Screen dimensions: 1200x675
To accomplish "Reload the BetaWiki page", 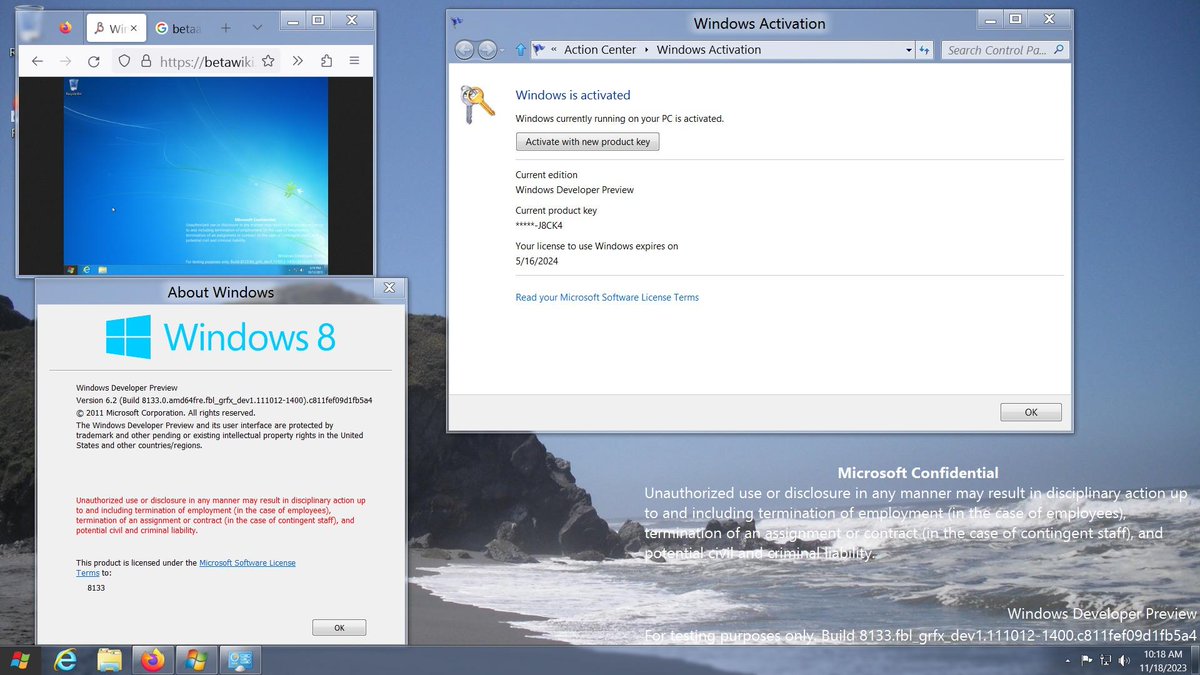I will [x=94, y=61].
